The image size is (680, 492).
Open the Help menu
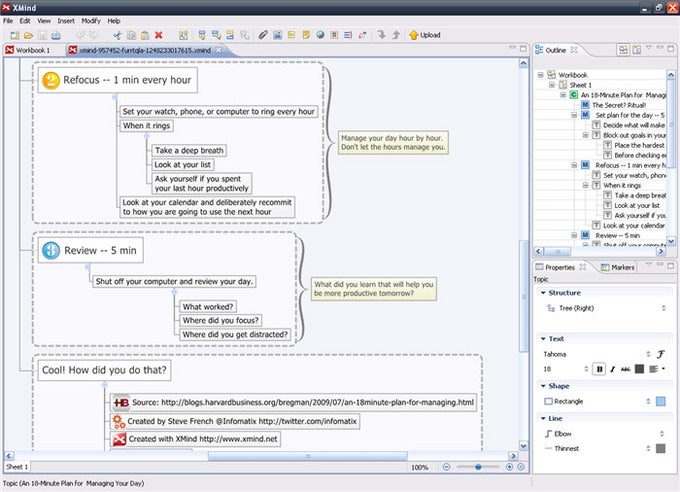(114, 20)
